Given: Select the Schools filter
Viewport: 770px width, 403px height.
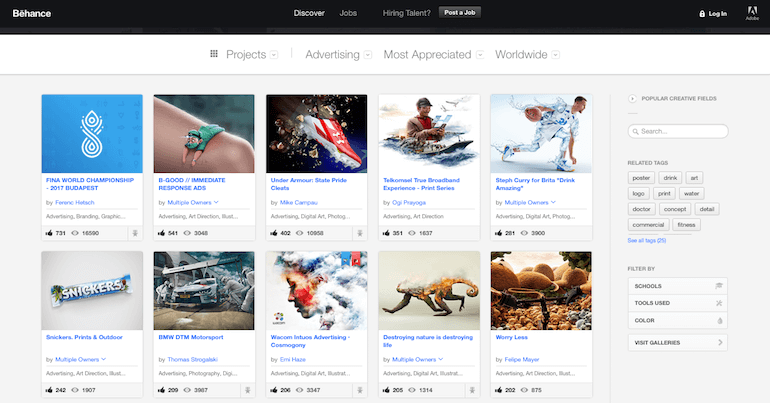Looking at the screenshot, I should click(x=677, y=286).
